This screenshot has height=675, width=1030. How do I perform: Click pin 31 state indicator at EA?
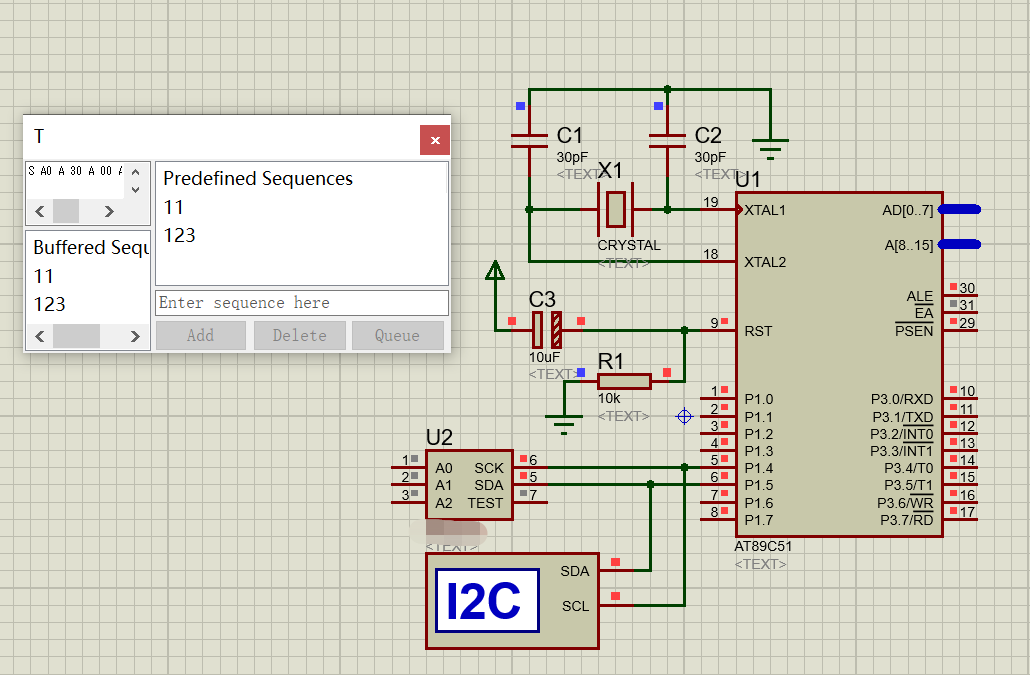(953, 304)
